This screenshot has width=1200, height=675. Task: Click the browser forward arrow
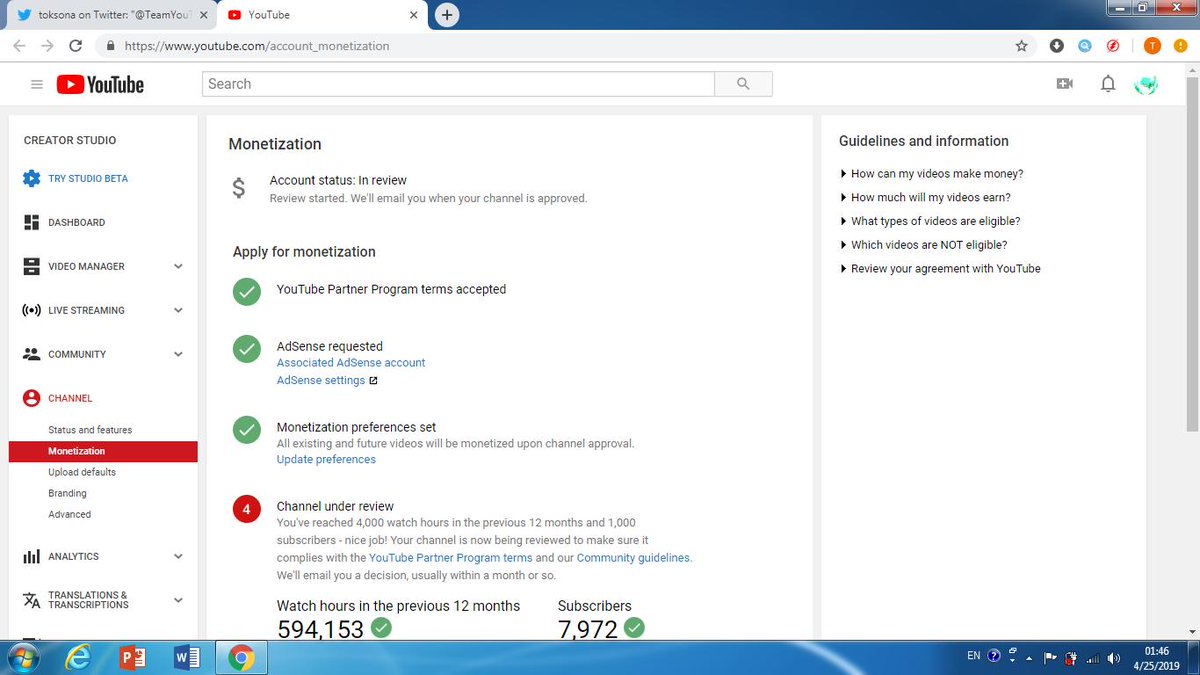[47, 46]
